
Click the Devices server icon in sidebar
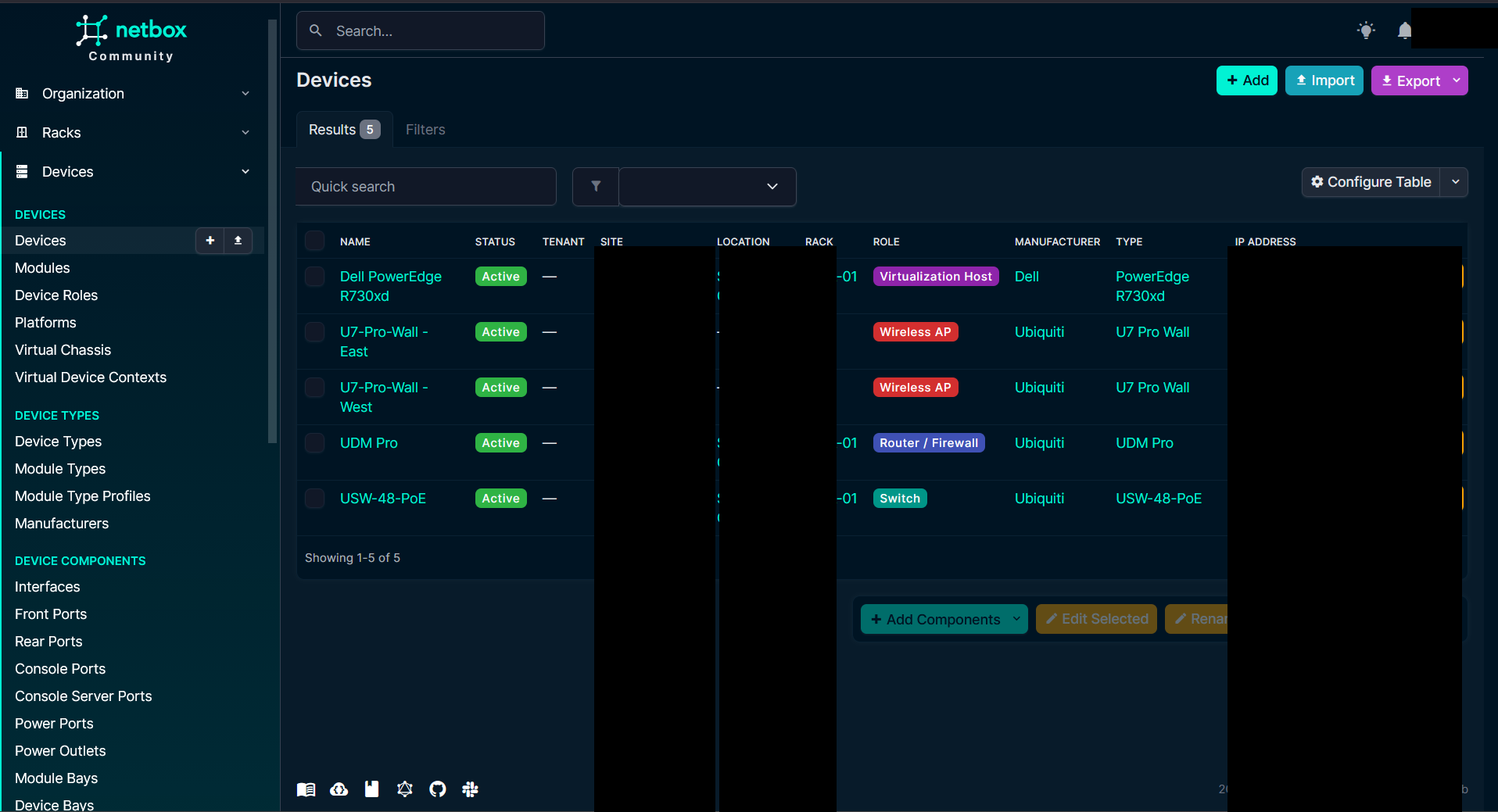pos(22,171)
